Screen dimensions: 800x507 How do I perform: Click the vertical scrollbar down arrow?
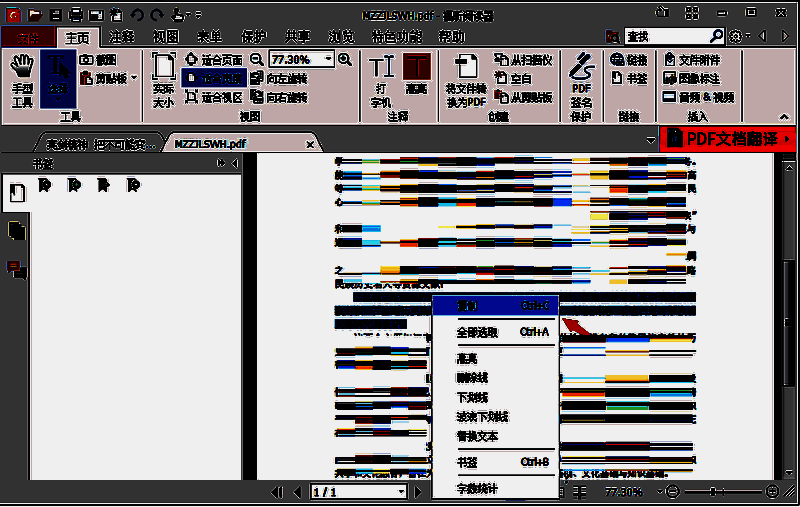(x=789, y=473)
